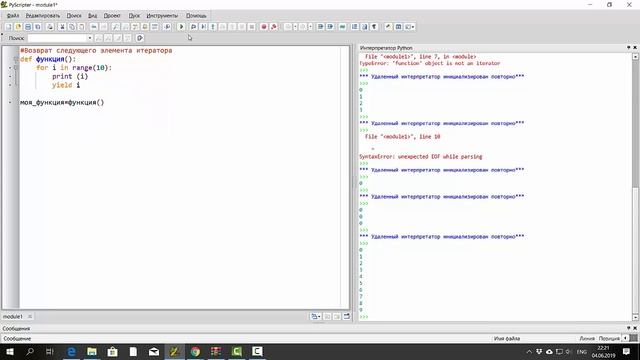Click the Имя файла column header
The height and width of the screenshot is (360, 640).
click(x=507, y=338)
